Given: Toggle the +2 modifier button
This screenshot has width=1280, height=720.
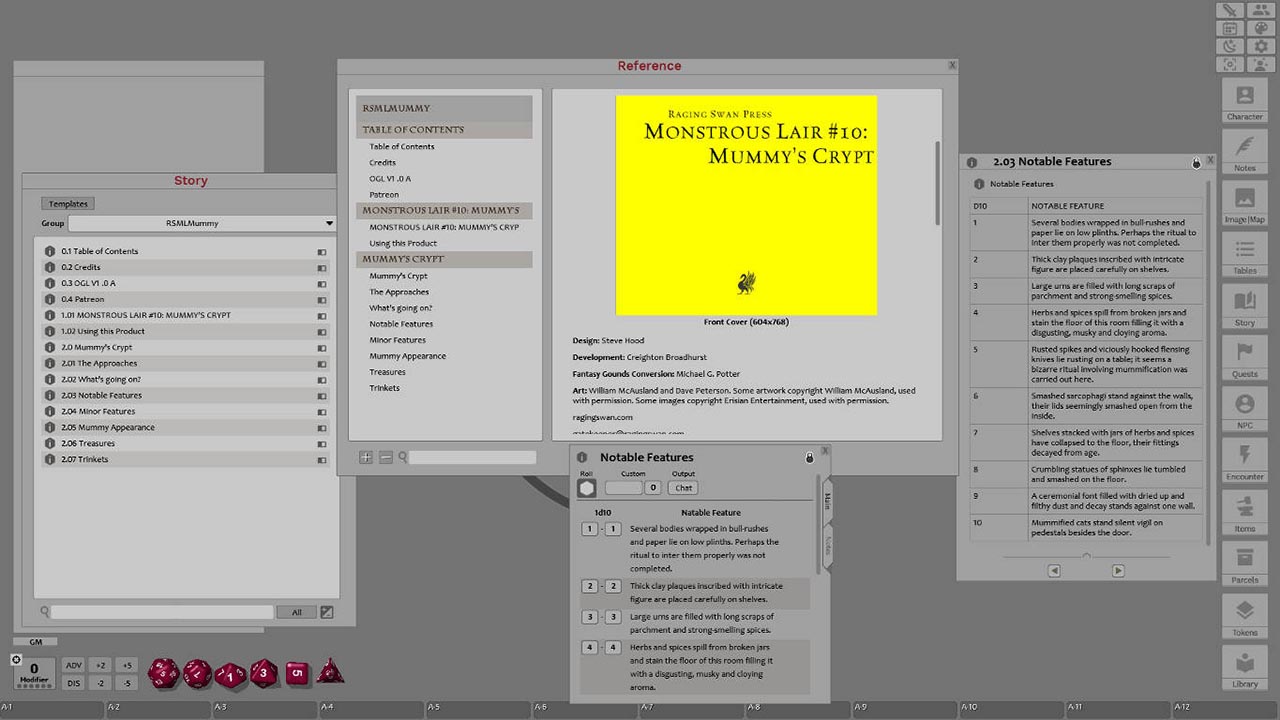Looking at the screenshot, I should tap(100, 665).
